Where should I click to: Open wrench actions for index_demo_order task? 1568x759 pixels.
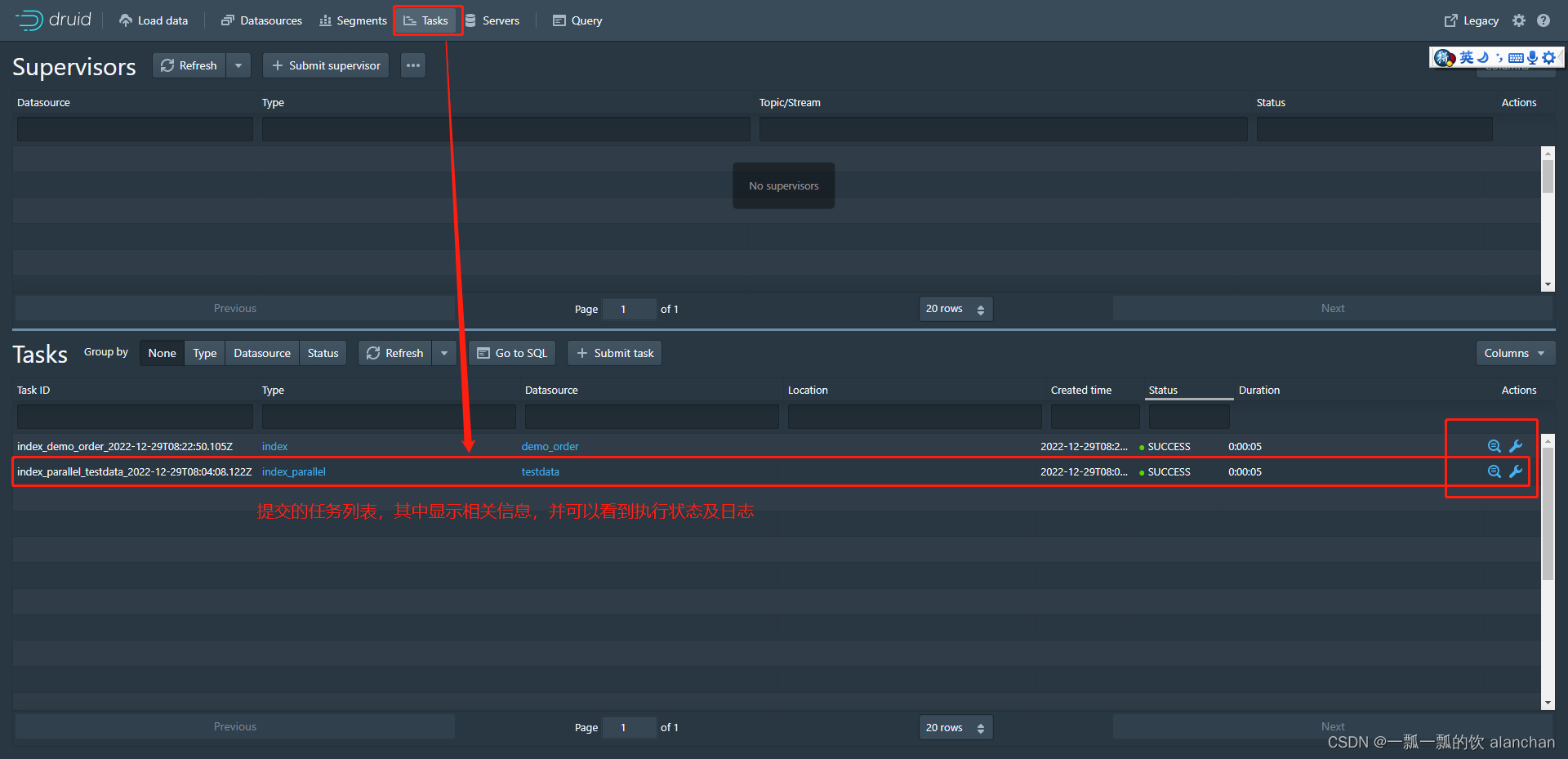pyautogui.click(x=1516, y=446)
